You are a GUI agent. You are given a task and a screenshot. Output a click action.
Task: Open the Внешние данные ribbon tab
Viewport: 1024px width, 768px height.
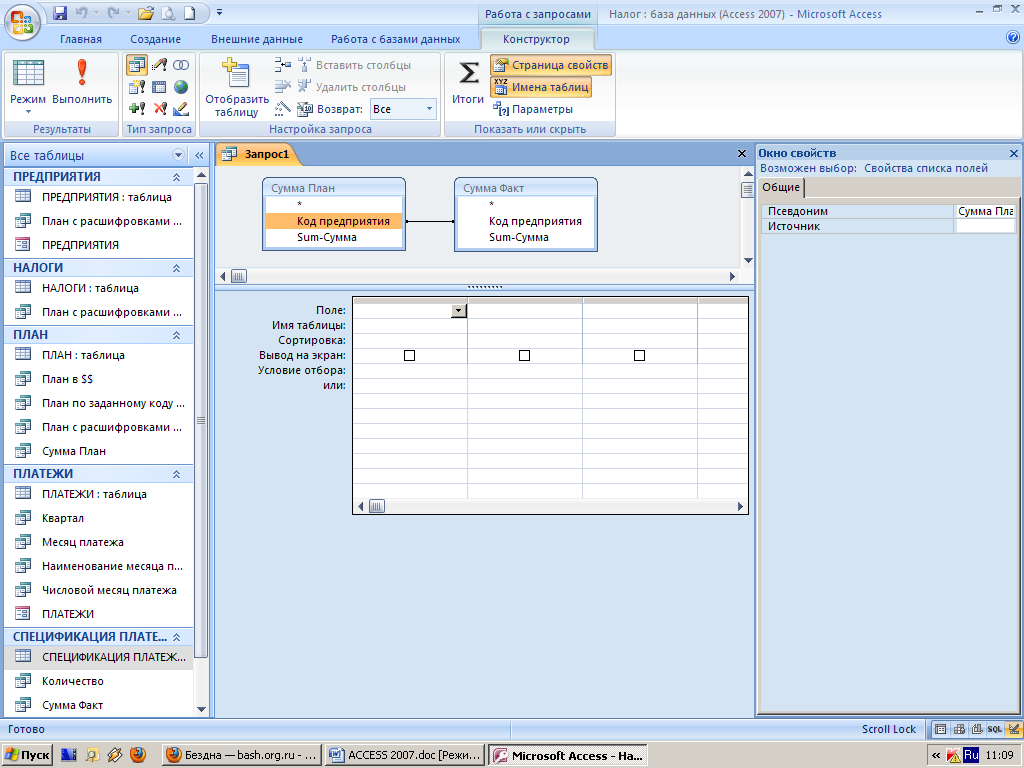coord(257,39)
